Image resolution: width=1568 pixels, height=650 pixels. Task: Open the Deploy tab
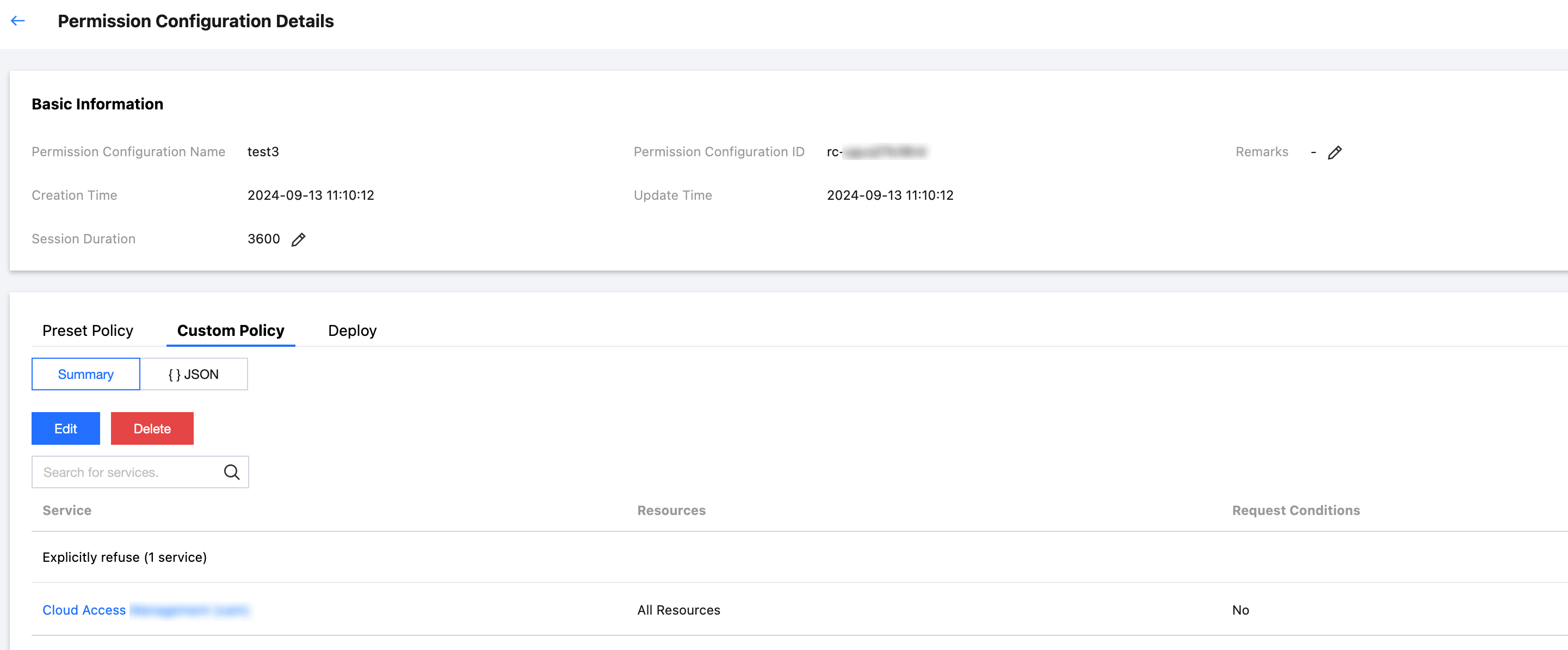(353, 330)
